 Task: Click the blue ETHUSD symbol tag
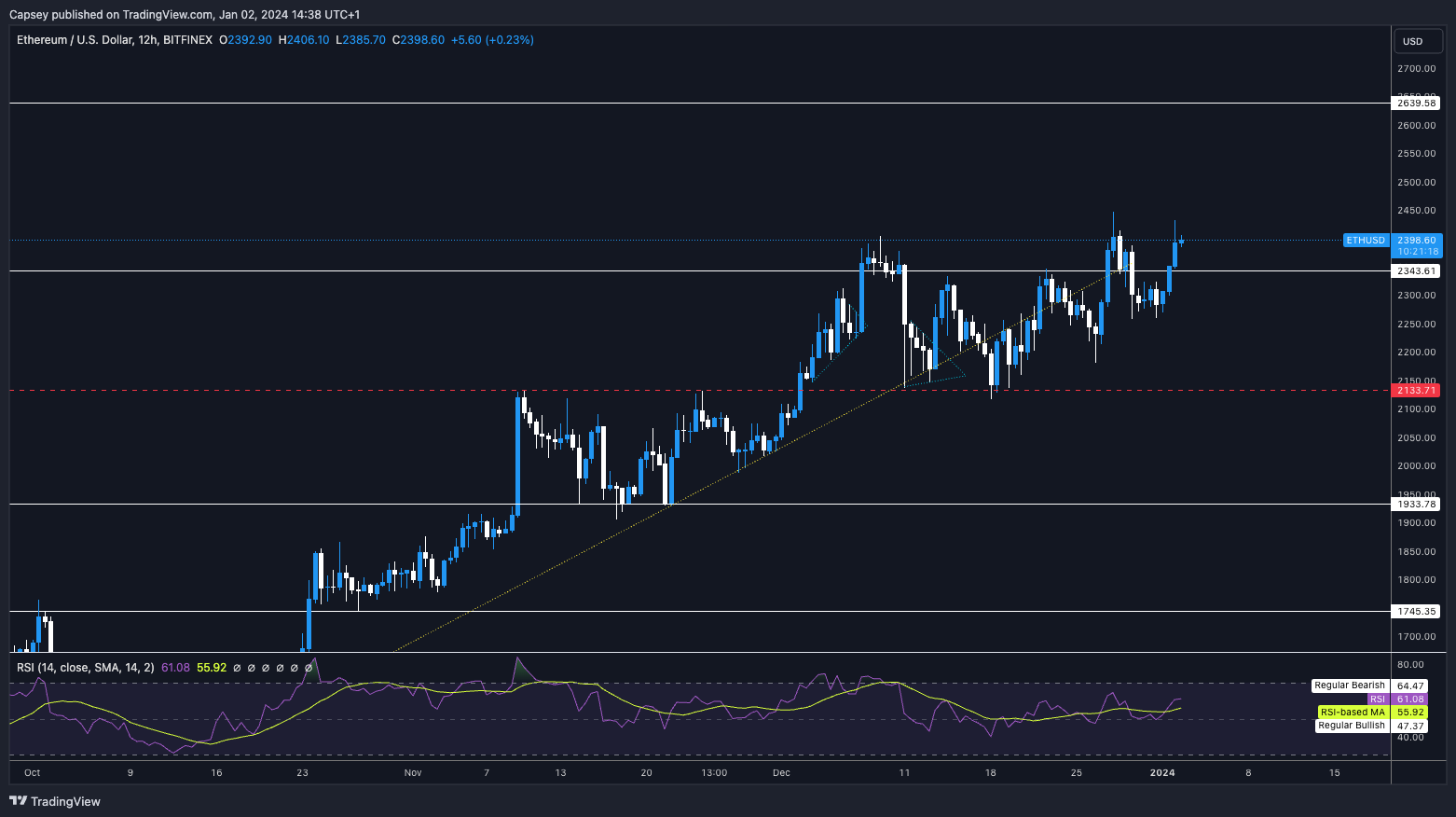coord(1366,241)
